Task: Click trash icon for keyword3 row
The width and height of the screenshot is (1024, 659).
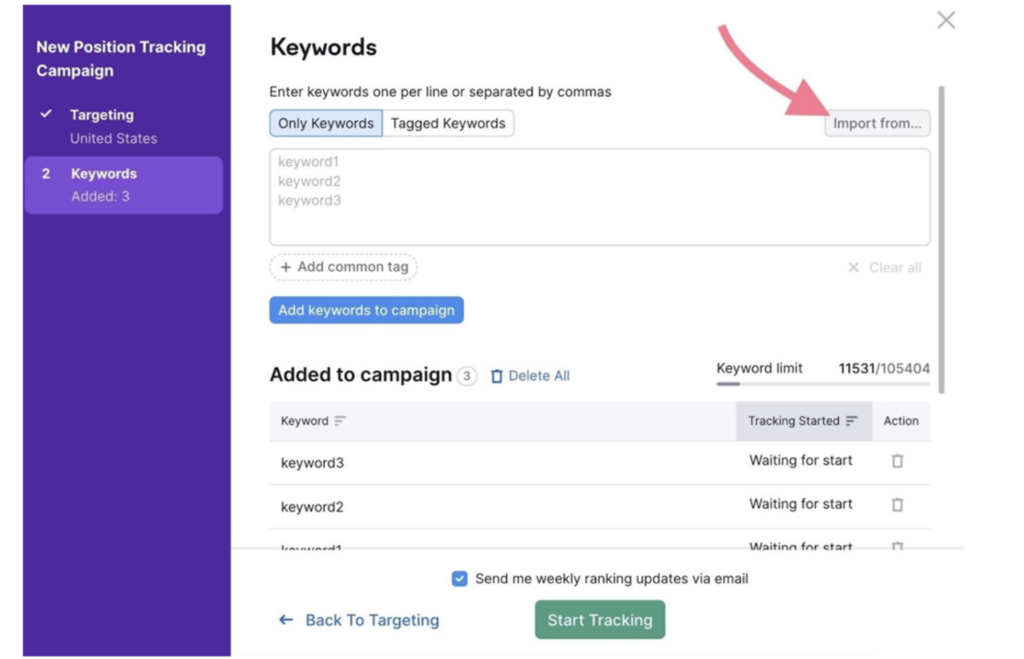Action: [x=897, y=461]
